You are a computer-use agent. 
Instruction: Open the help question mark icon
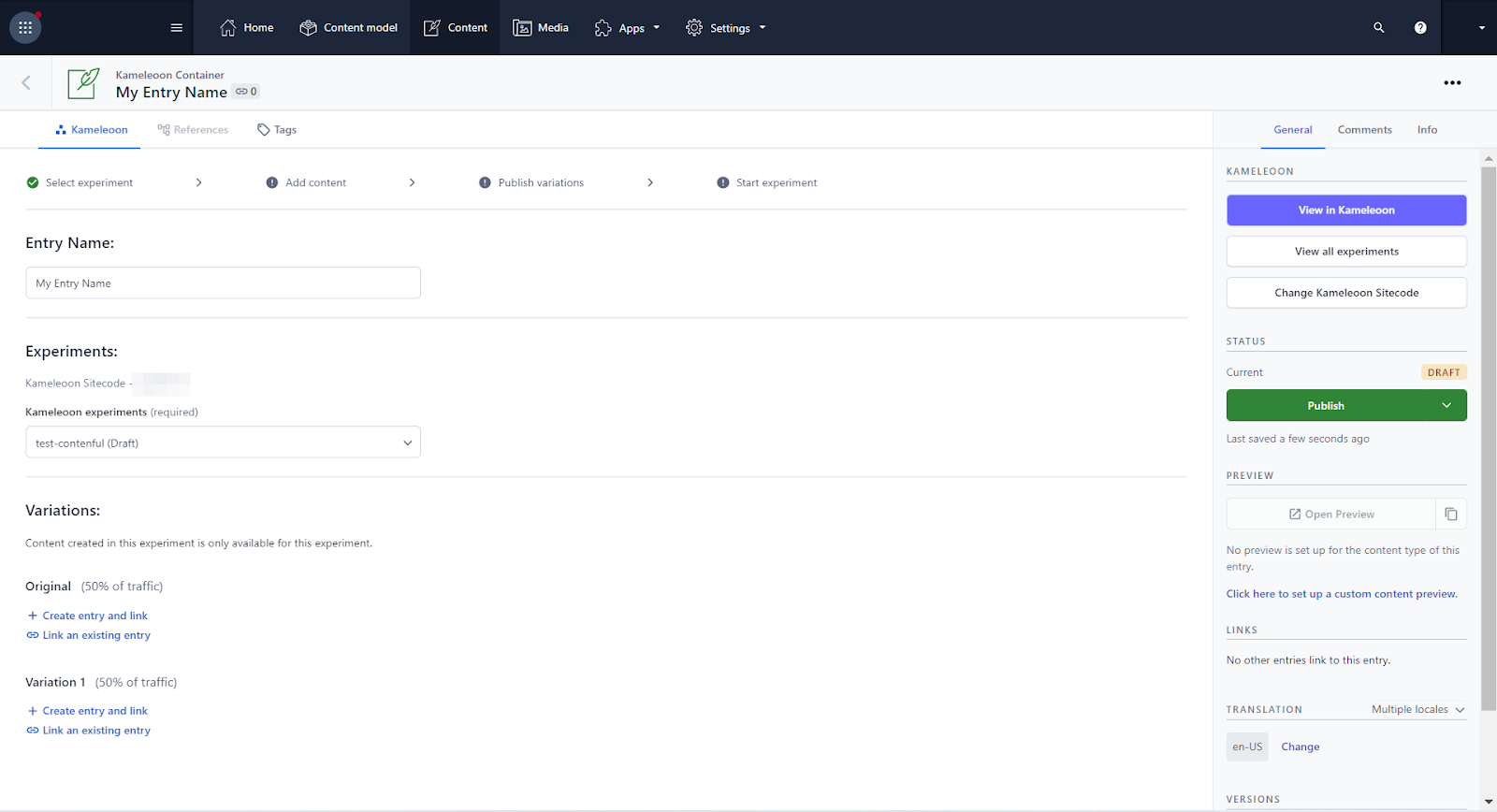tap(1420, 28)
